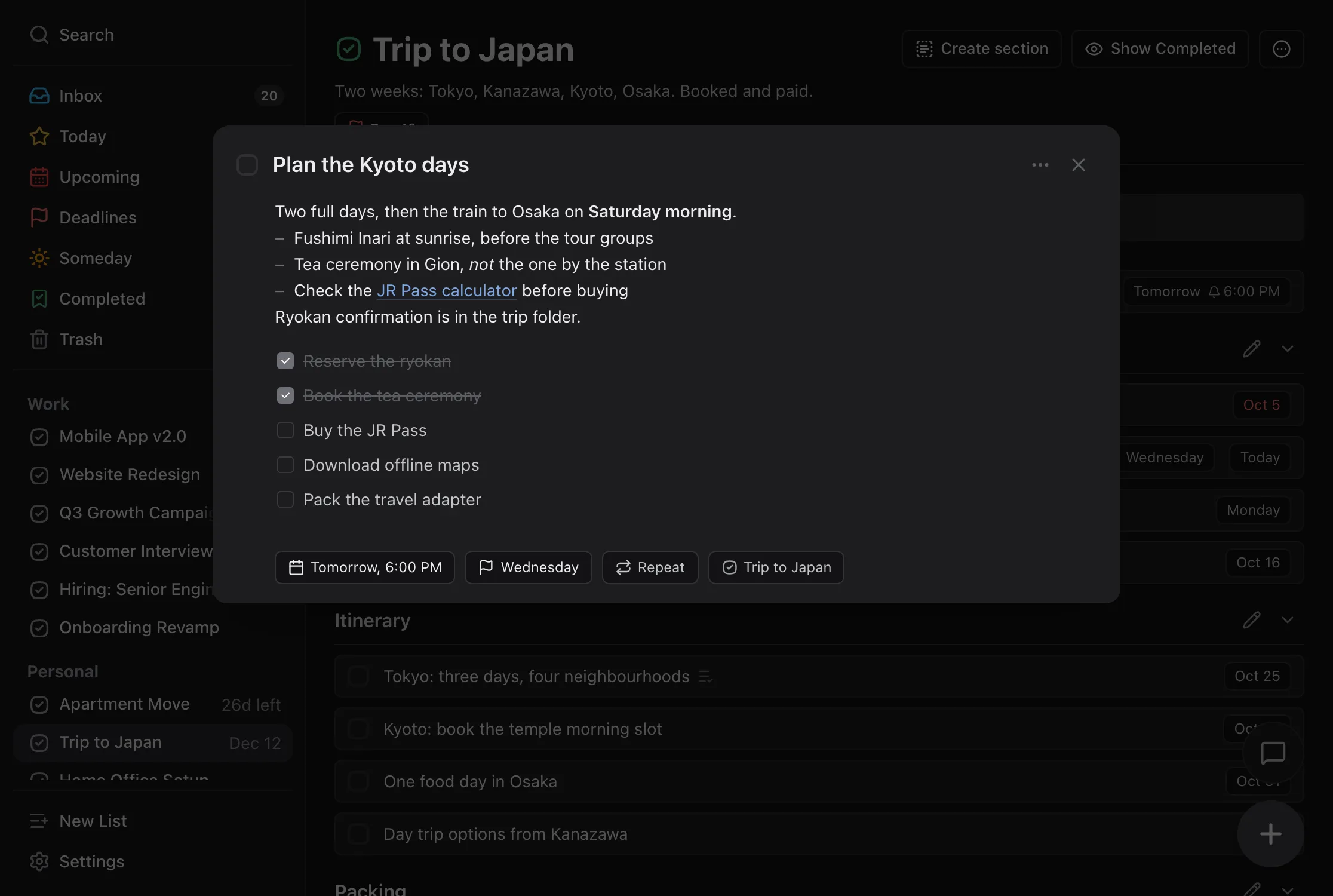The width and height of the screenshot is (1333, 896).
Task: Check Day trip options from Kanazawa task
Action: pos(358,834)
